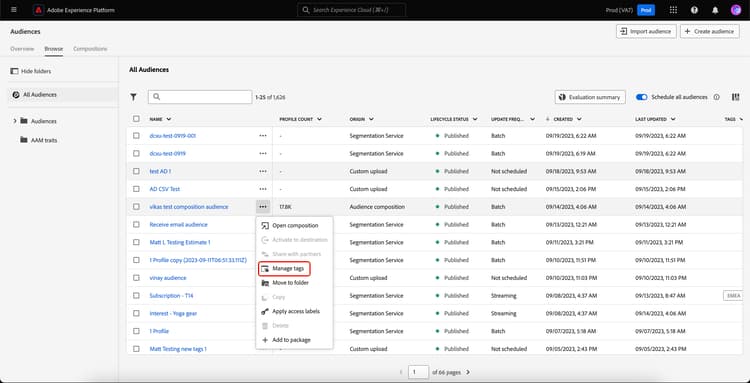Open the Name column sort dropdown

coord(169,119)
